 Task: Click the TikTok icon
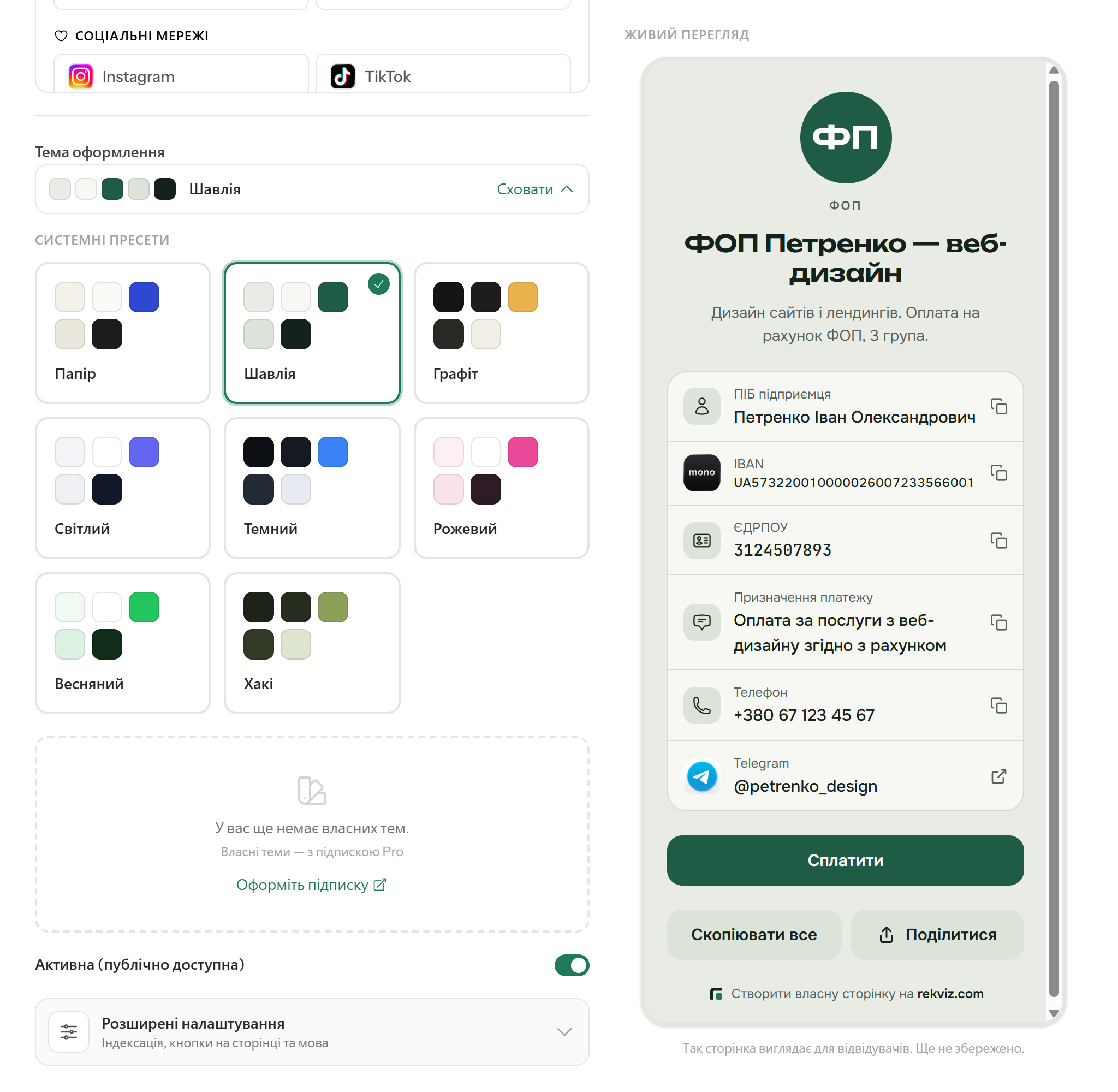(343, 76)
